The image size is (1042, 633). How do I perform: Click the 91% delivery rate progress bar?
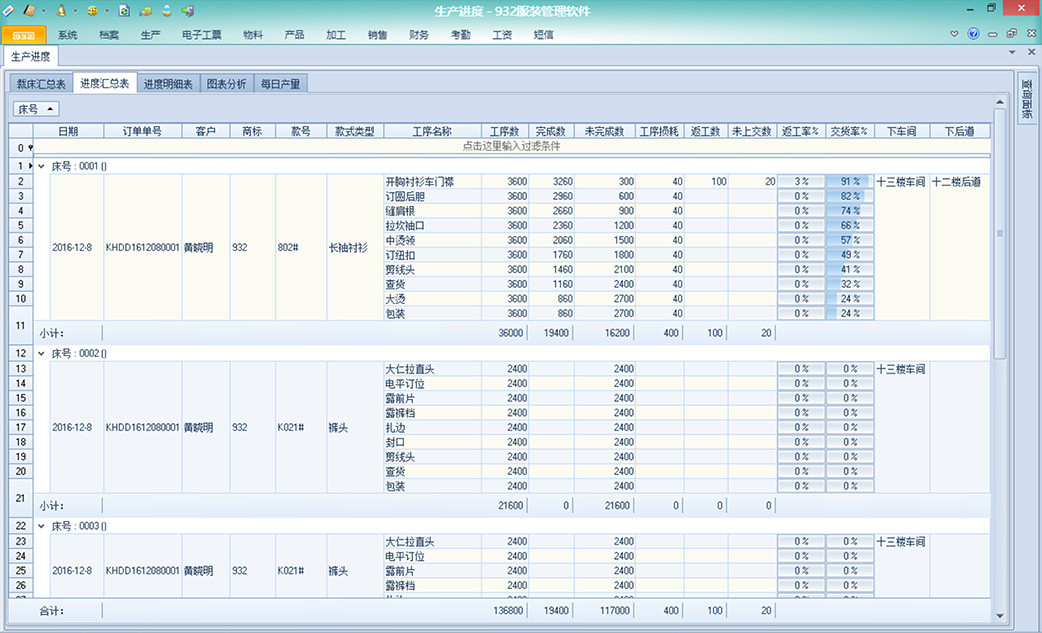coord(850,182)
